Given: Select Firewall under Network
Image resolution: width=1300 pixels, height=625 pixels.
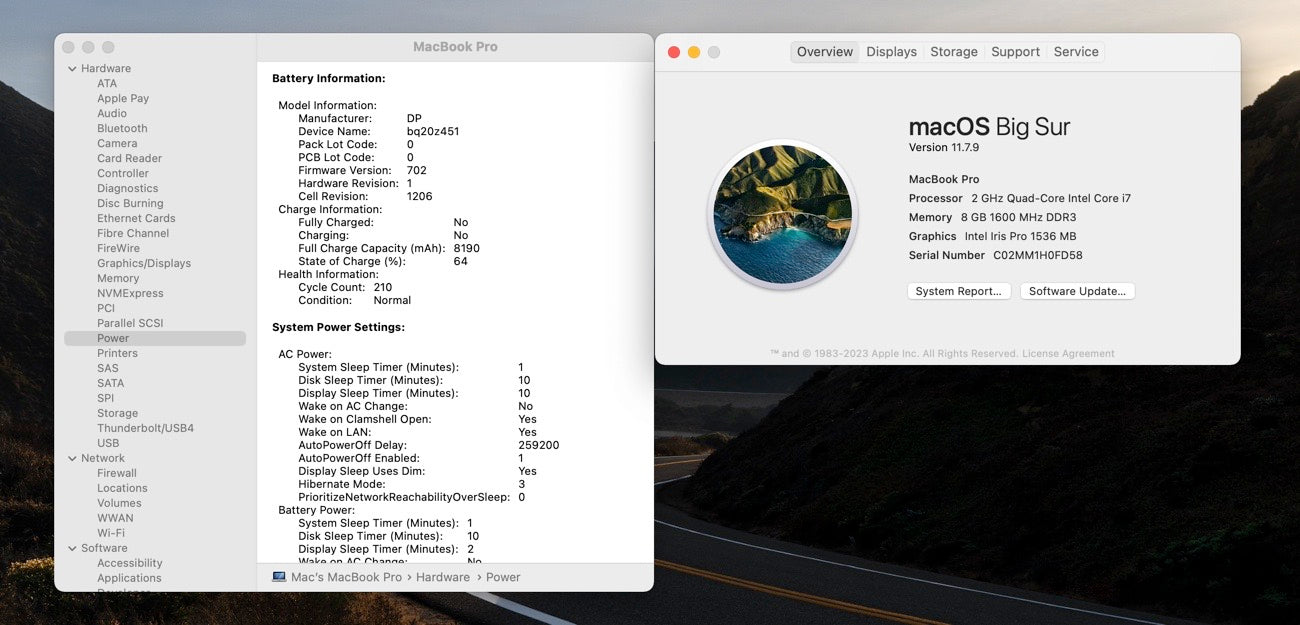Looking at the screenshot, I should tap(117, 474).
